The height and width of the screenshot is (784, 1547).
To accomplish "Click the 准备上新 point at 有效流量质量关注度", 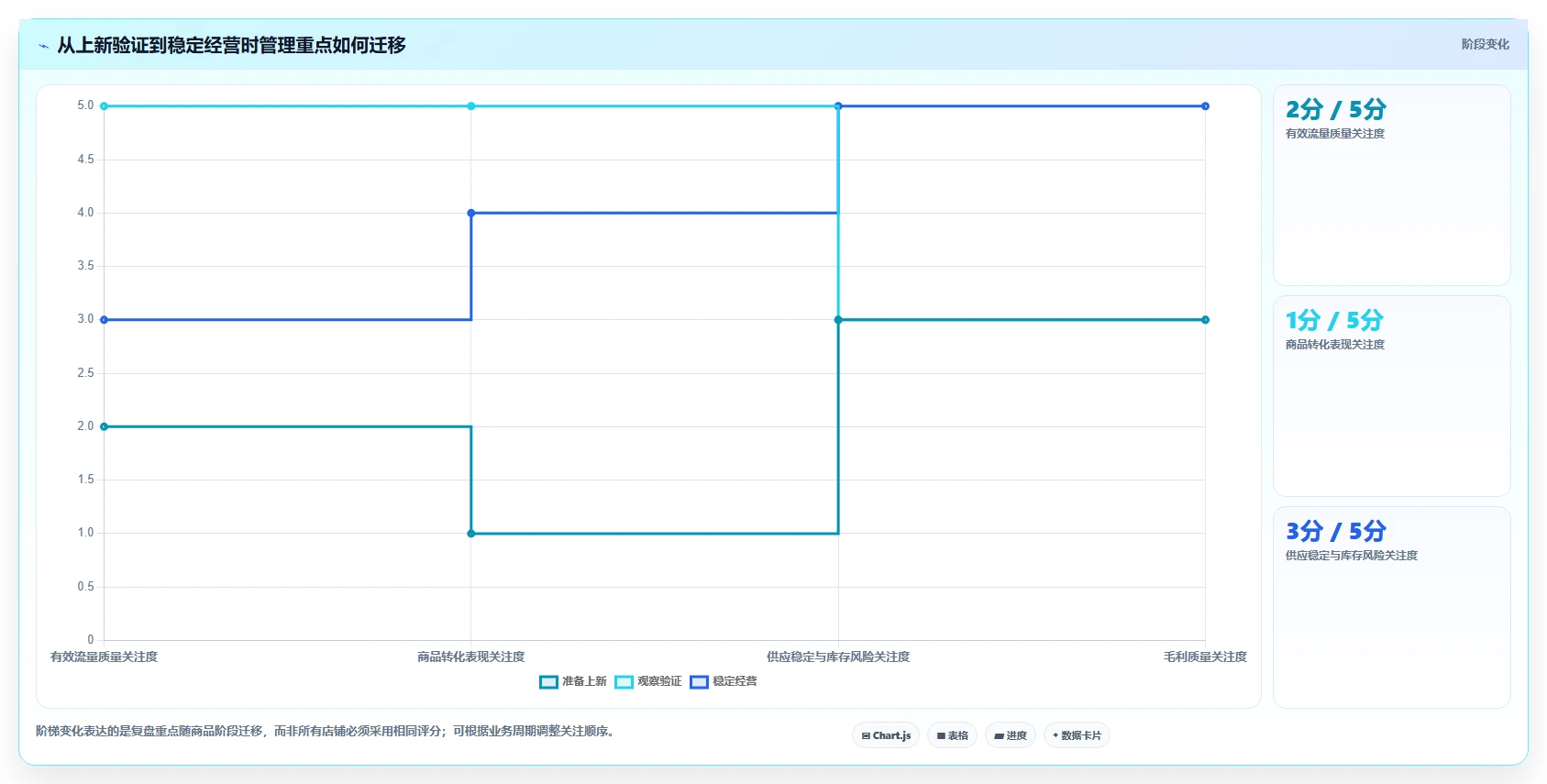I will click(x=104, y=426).
